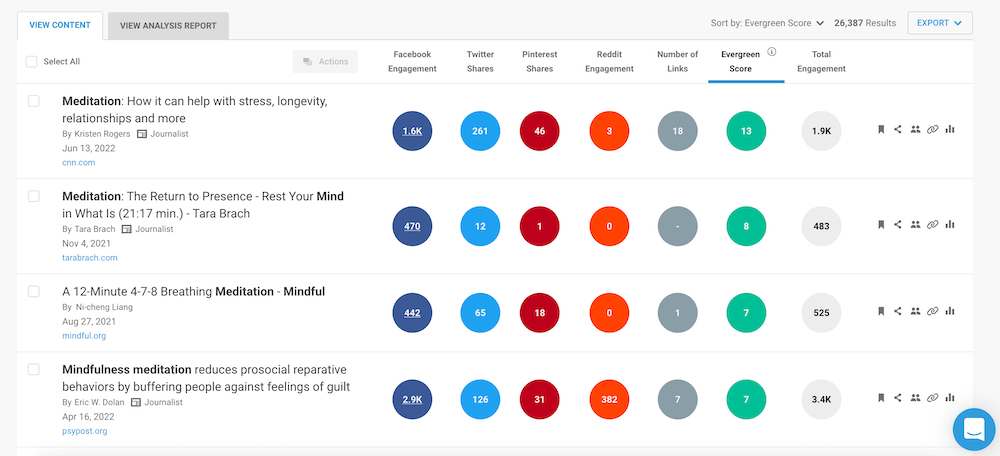The width and height of the screenshot is (1000, 456).
Task: Click view backlinks icon for Tara Brach article
Action: tap(933, 225)
